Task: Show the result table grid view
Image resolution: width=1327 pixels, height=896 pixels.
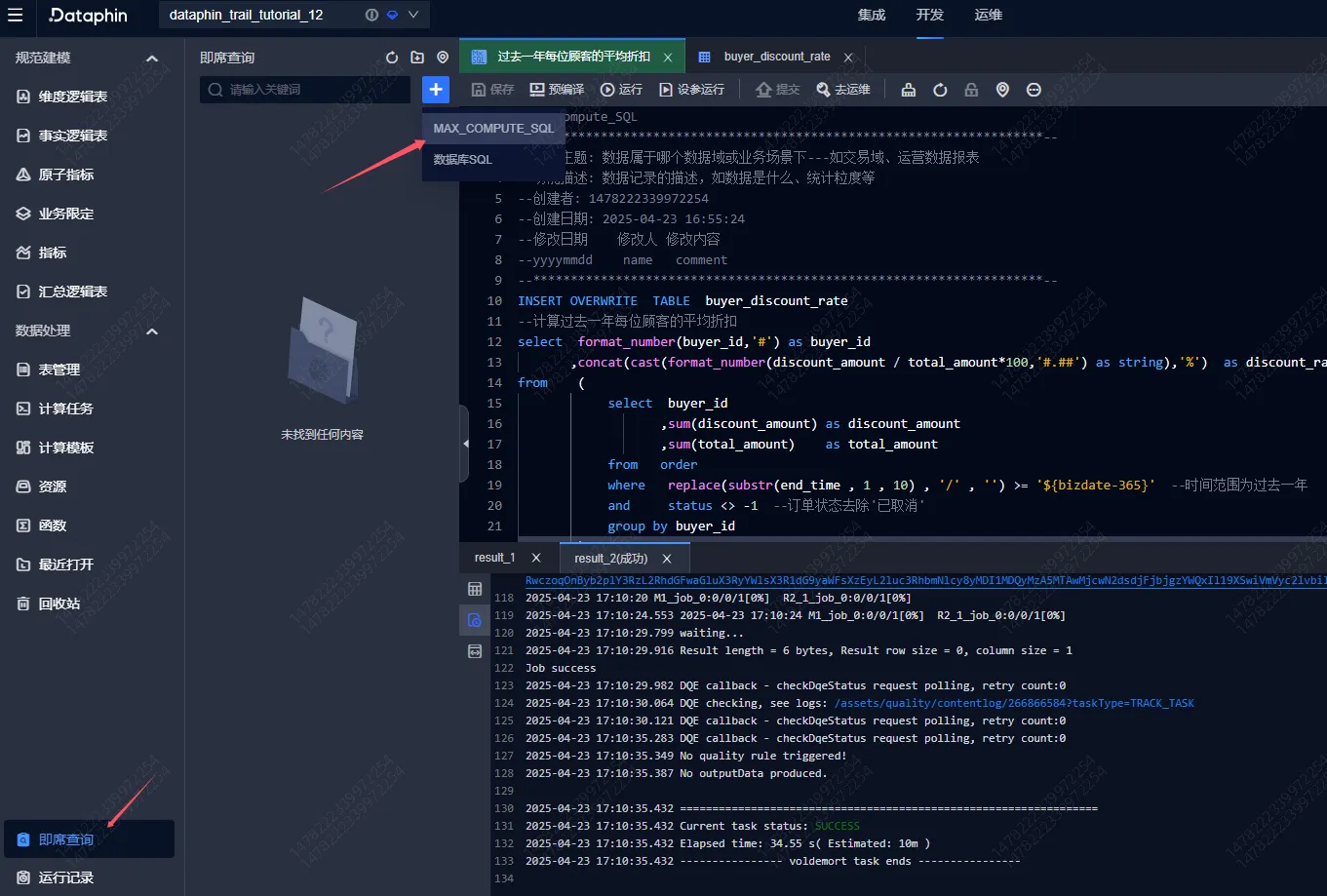Action: [x=475, y=589]
